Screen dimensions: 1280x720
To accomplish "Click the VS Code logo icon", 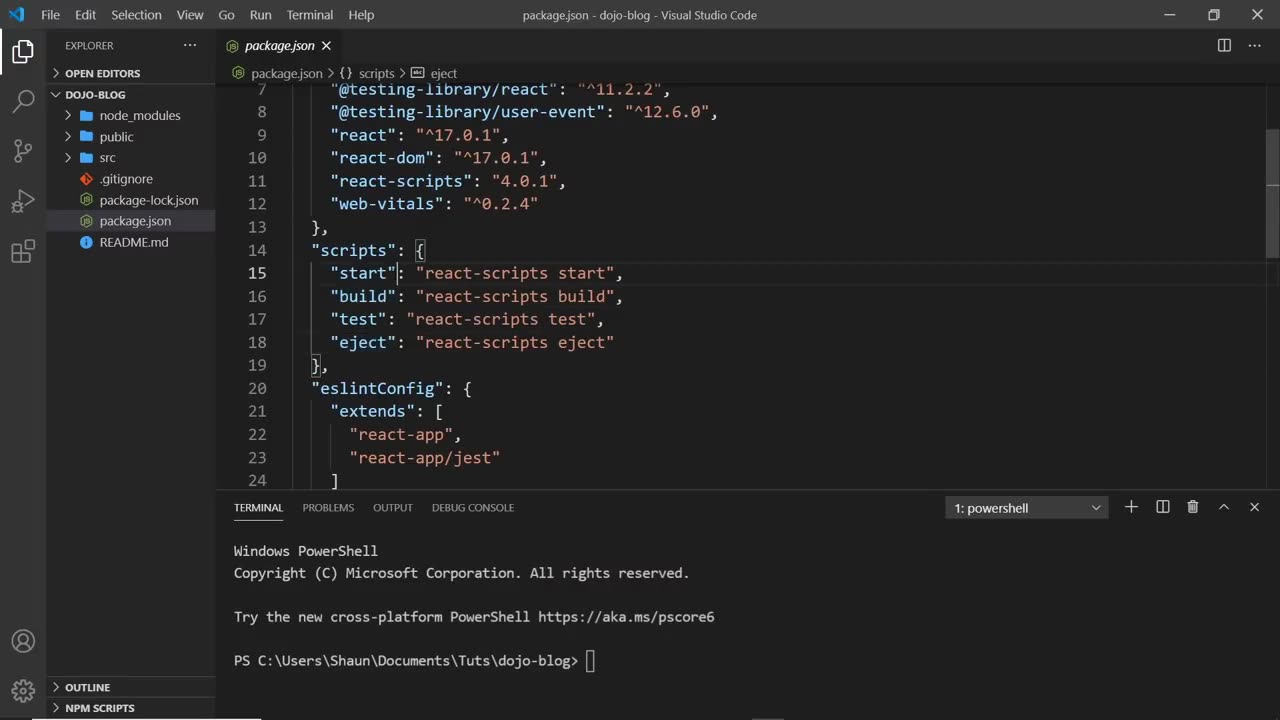I will (16, 14).
